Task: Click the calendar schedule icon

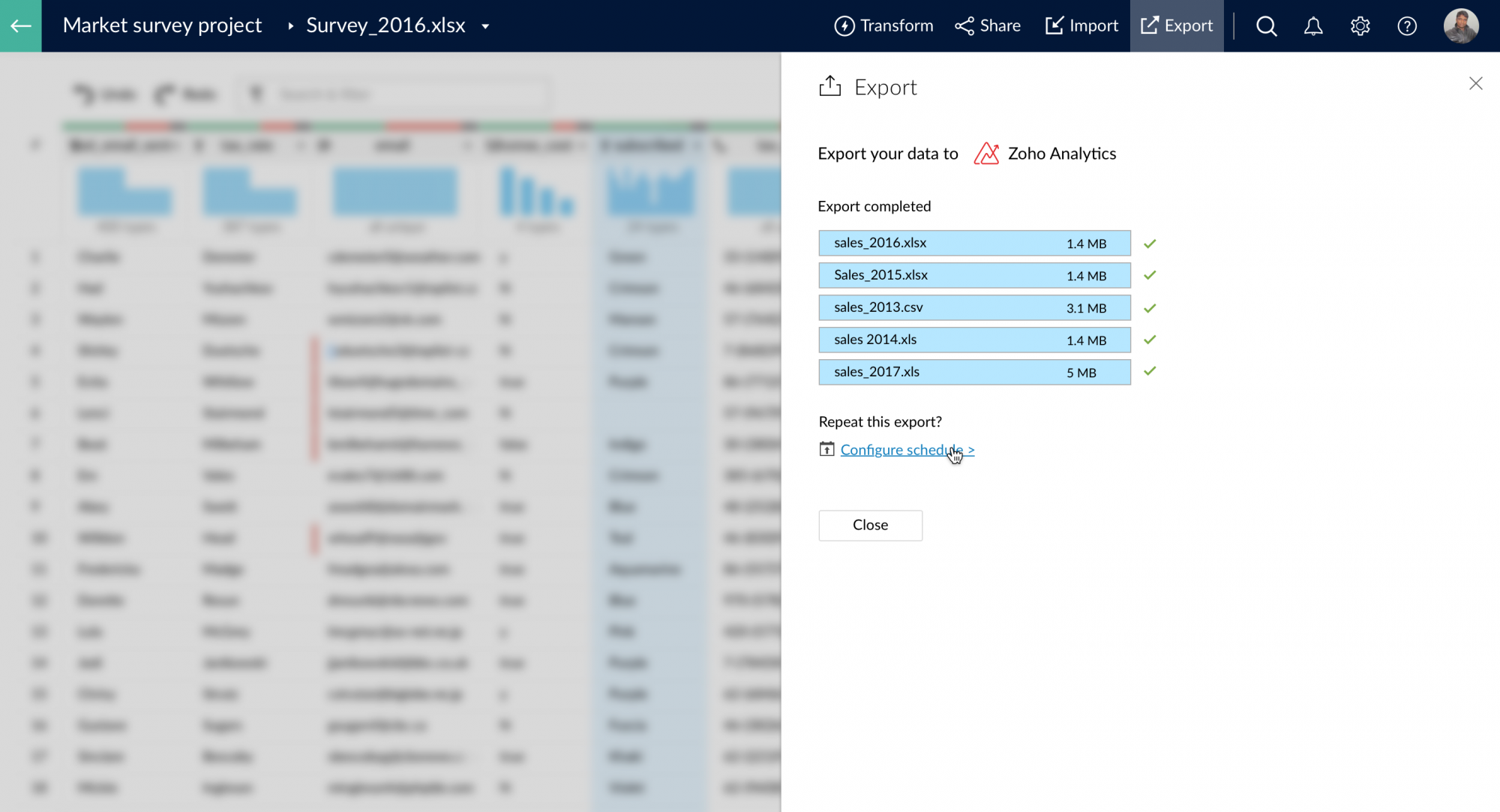Action: pyautogui.click(x=826, y=449)
